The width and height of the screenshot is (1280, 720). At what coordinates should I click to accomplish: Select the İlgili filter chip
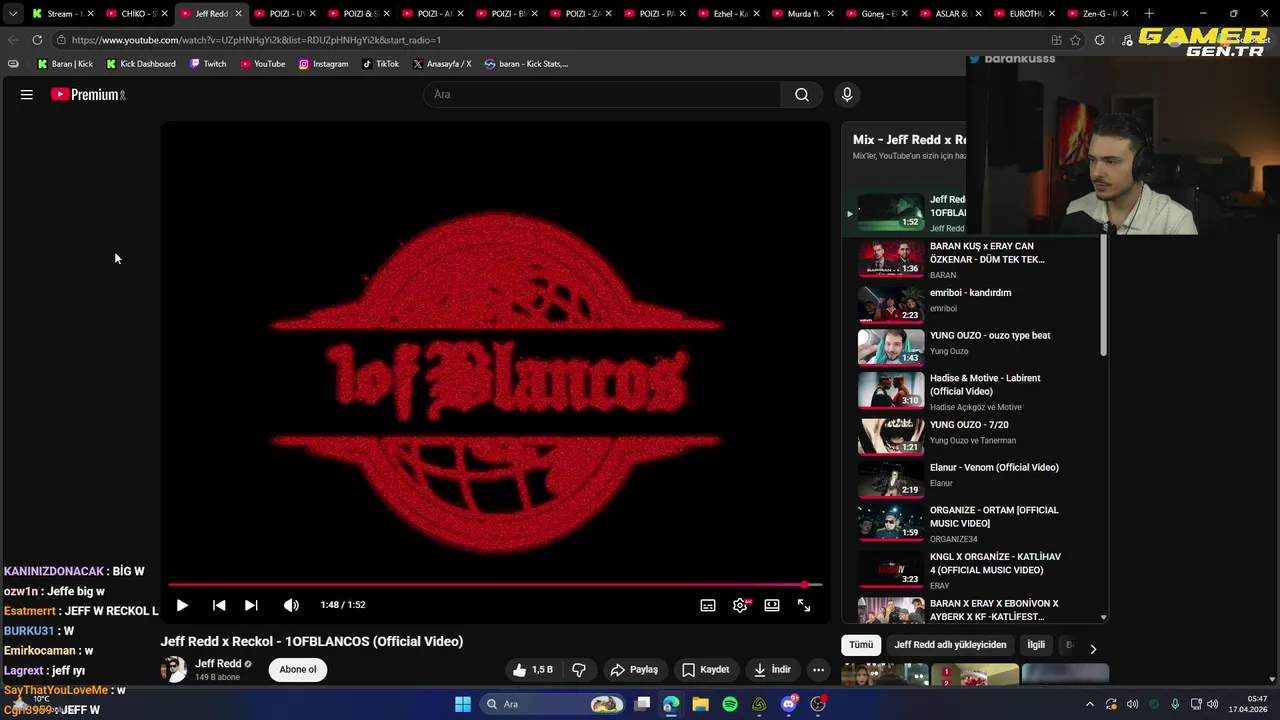(1036, 645)
